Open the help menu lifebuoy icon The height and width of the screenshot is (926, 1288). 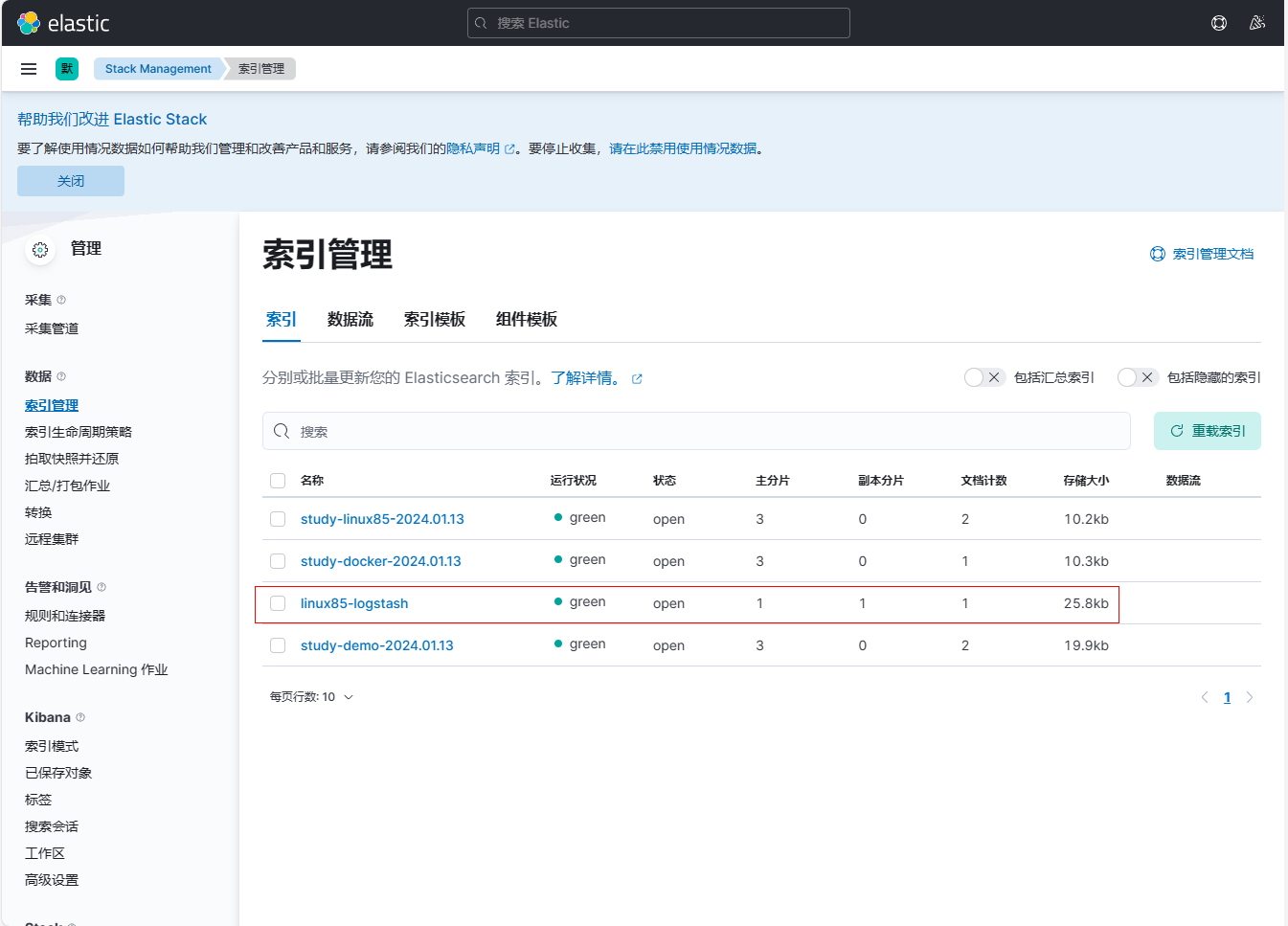coord(1219,23)
